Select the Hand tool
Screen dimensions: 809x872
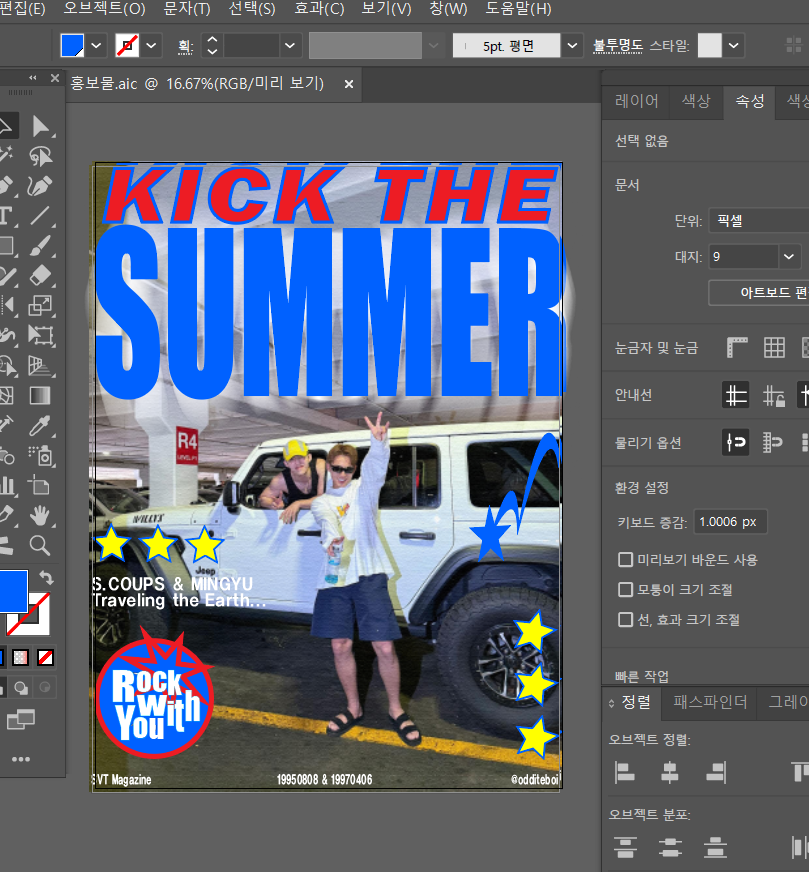coord(41,516)
